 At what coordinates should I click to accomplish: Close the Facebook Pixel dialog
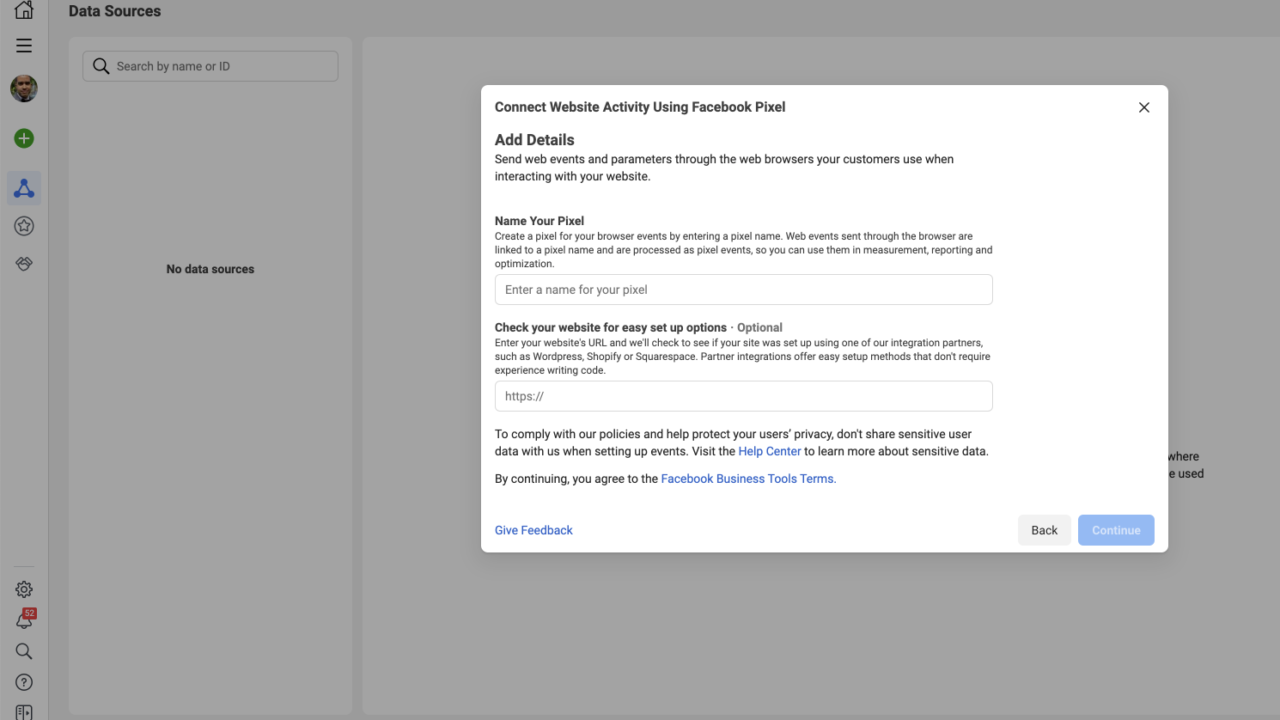click(x=1144, y=107)
